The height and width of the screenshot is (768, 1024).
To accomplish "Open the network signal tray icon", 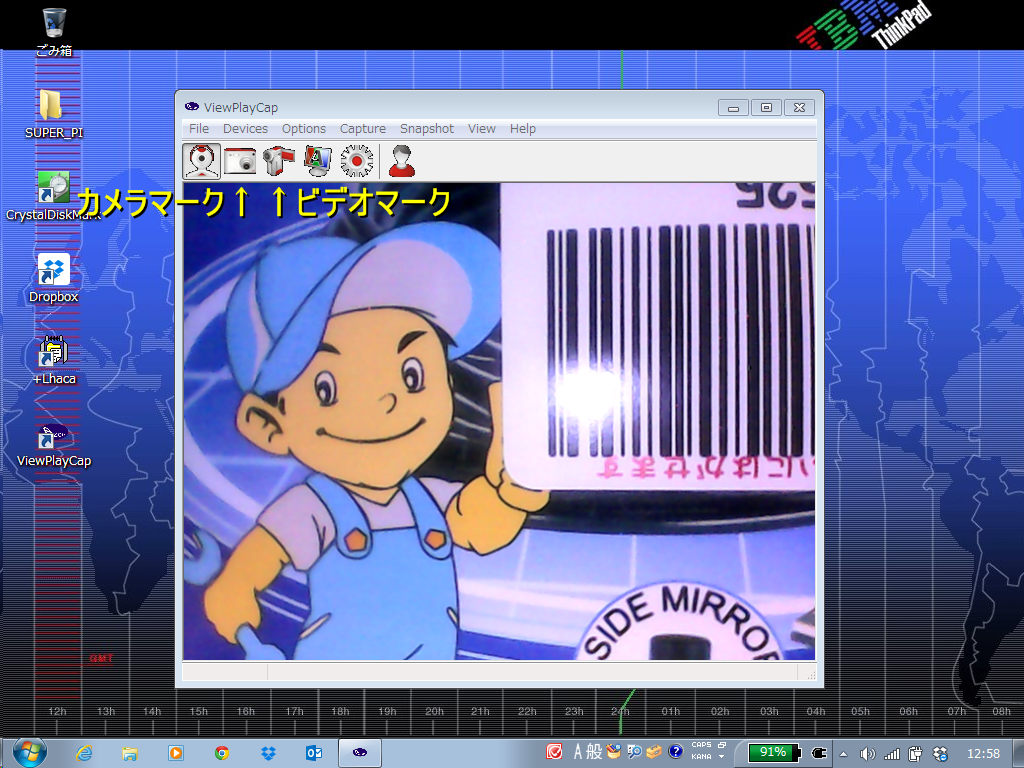I will tap(891, 754).
